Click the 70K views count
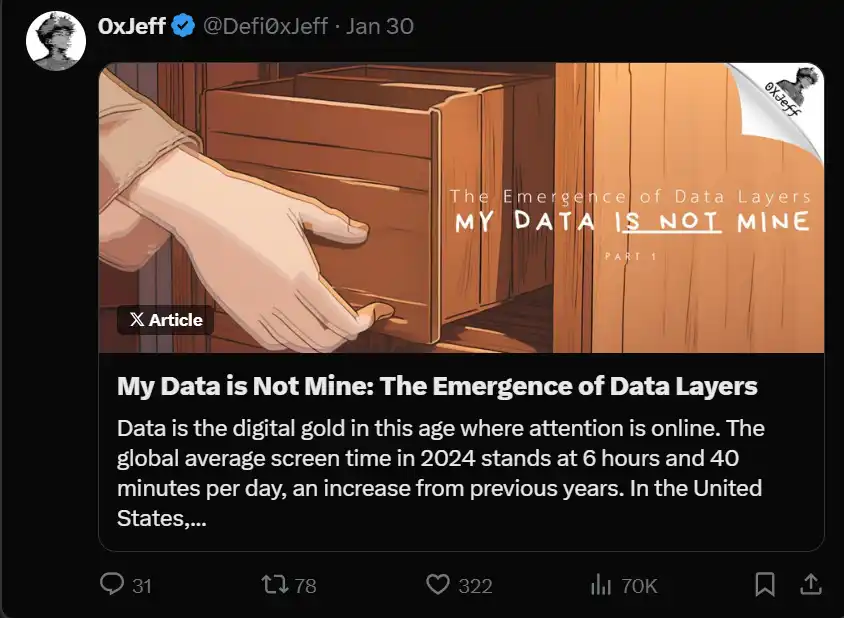Viewport: 844px width, 618px height. (639, 586)
